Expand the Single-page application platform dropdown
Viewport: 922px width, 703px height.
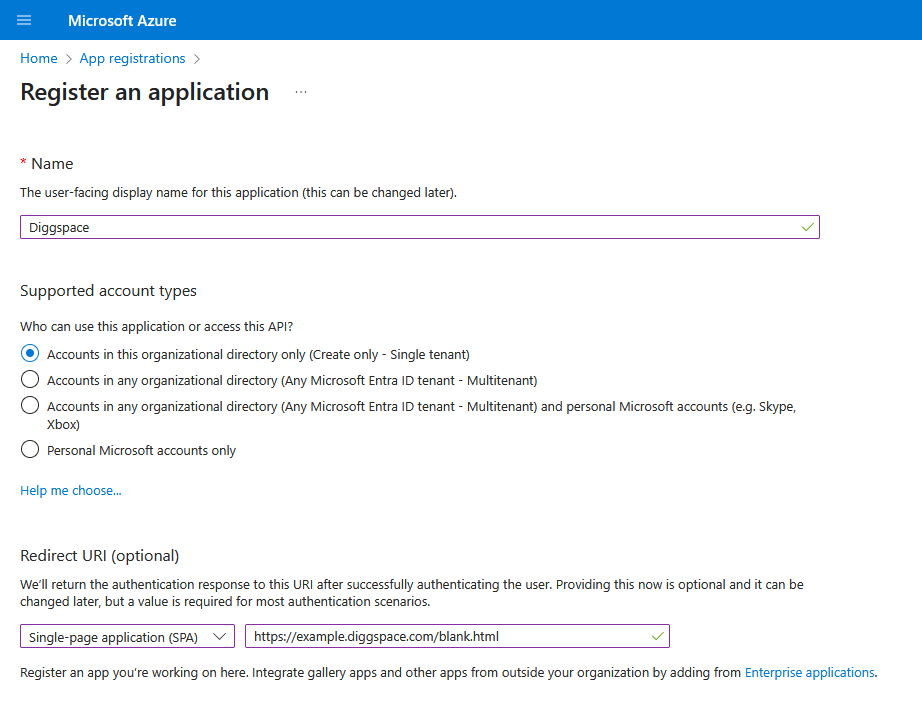pyautogui.click(x=128, y=636)
